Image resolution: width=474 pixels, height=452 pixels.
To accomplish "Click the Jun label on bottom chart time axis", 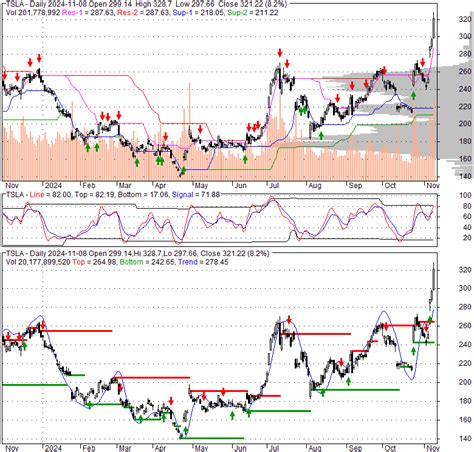I will 240,448.
